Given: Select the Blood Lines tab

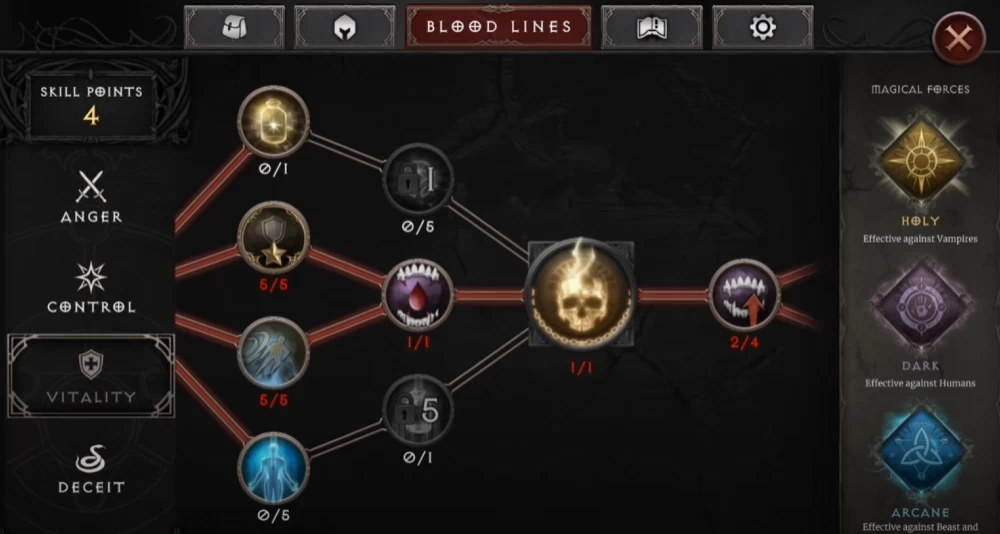Looking at the screenshot, I should pyautogui.click(x=499, y=27).
